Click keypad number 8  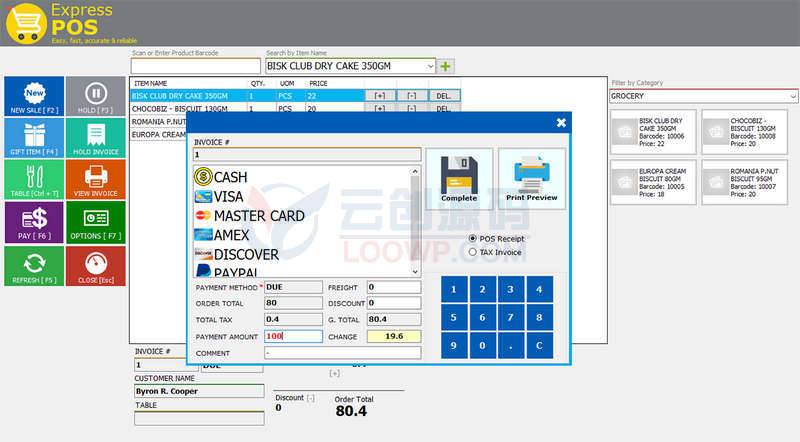(539, 317)
